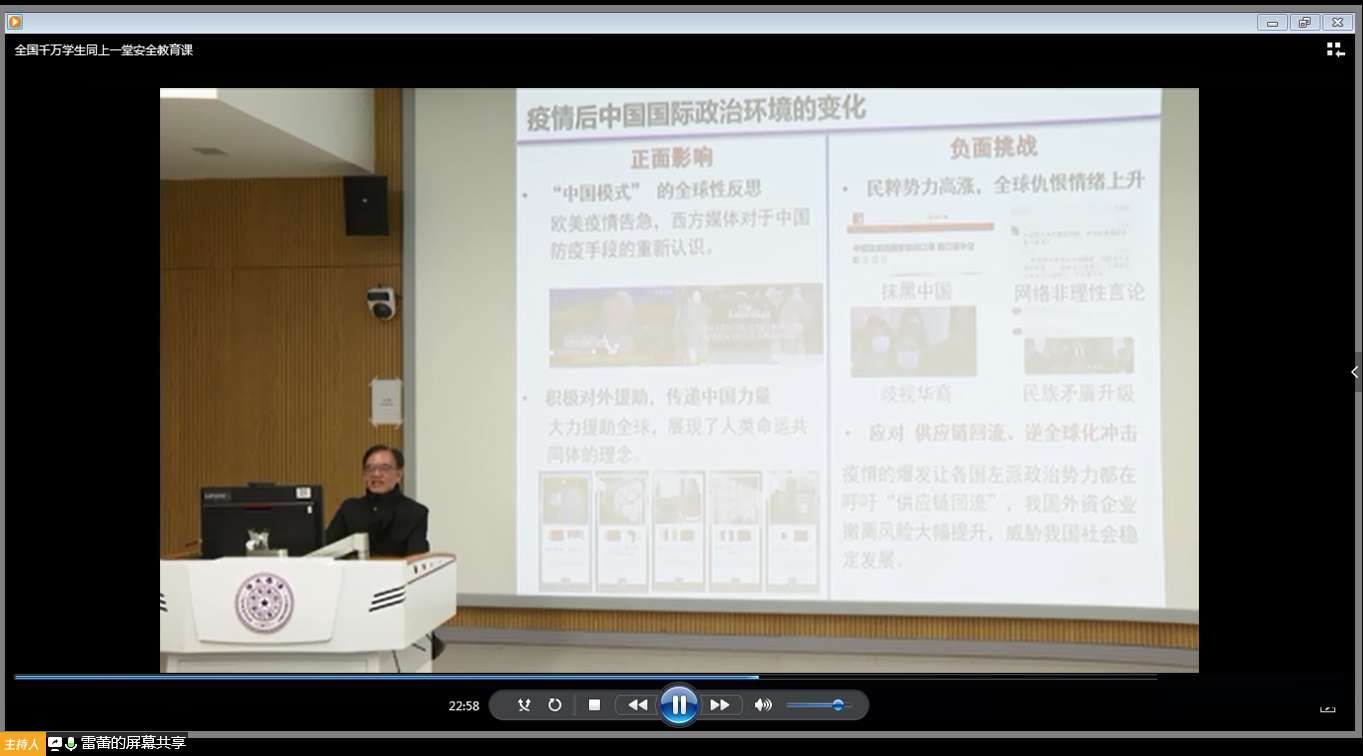Click the video title 全国千万学生同上一堂安全教育课

tap(104, 50)
